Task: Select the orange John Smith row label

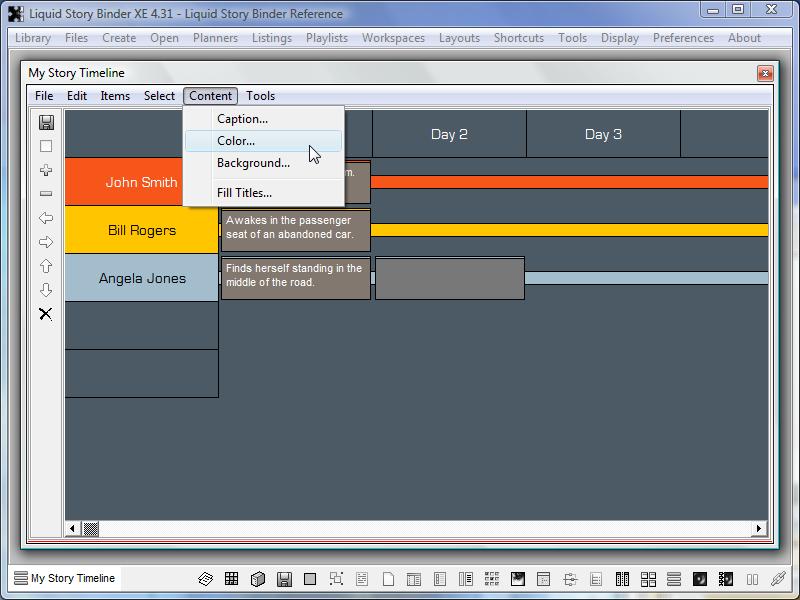Action: [x=141, y=182]
